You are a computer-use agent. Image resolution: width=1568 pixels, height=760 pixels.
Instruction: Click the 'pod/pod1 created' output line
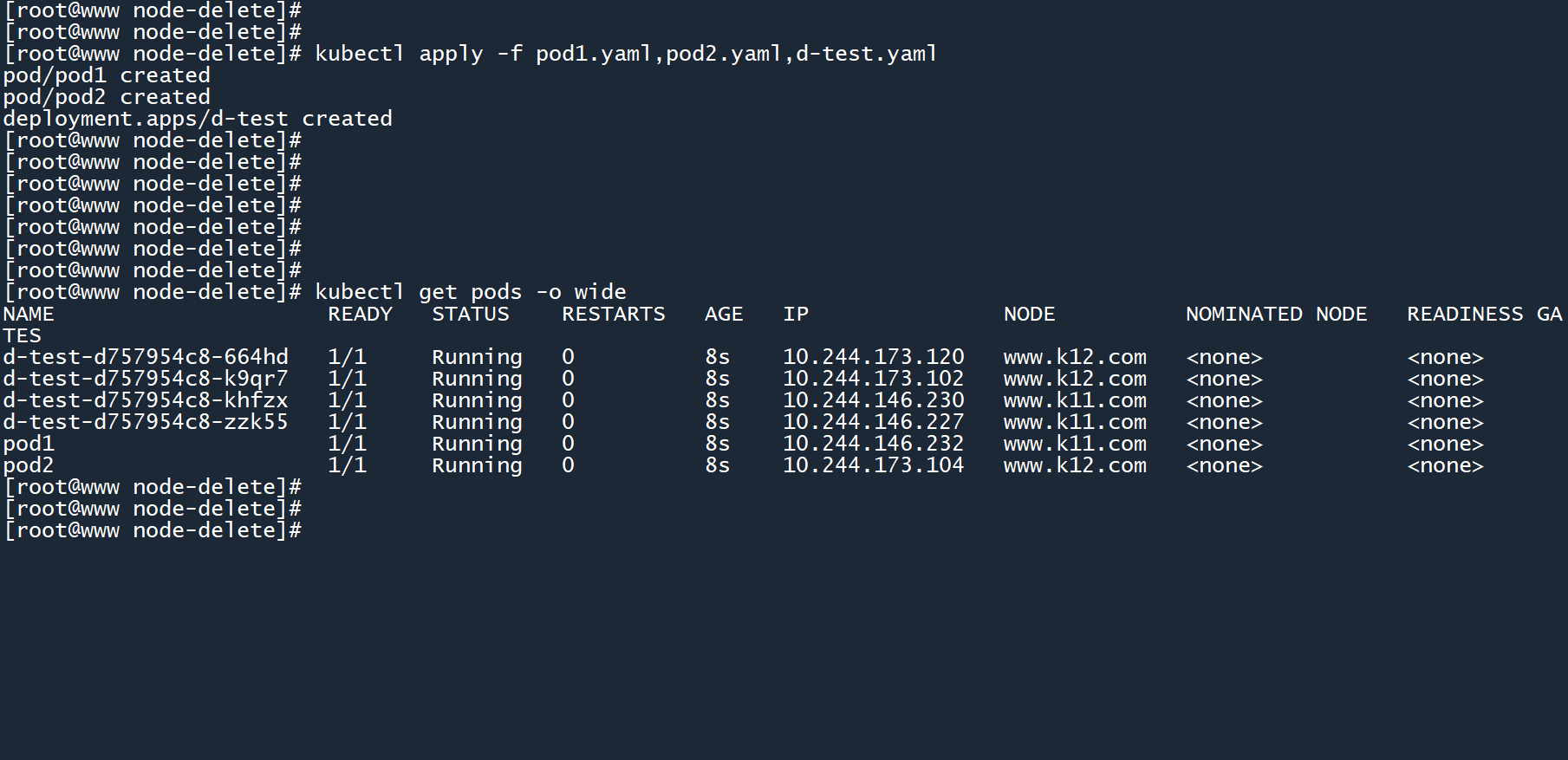(106, 75)
